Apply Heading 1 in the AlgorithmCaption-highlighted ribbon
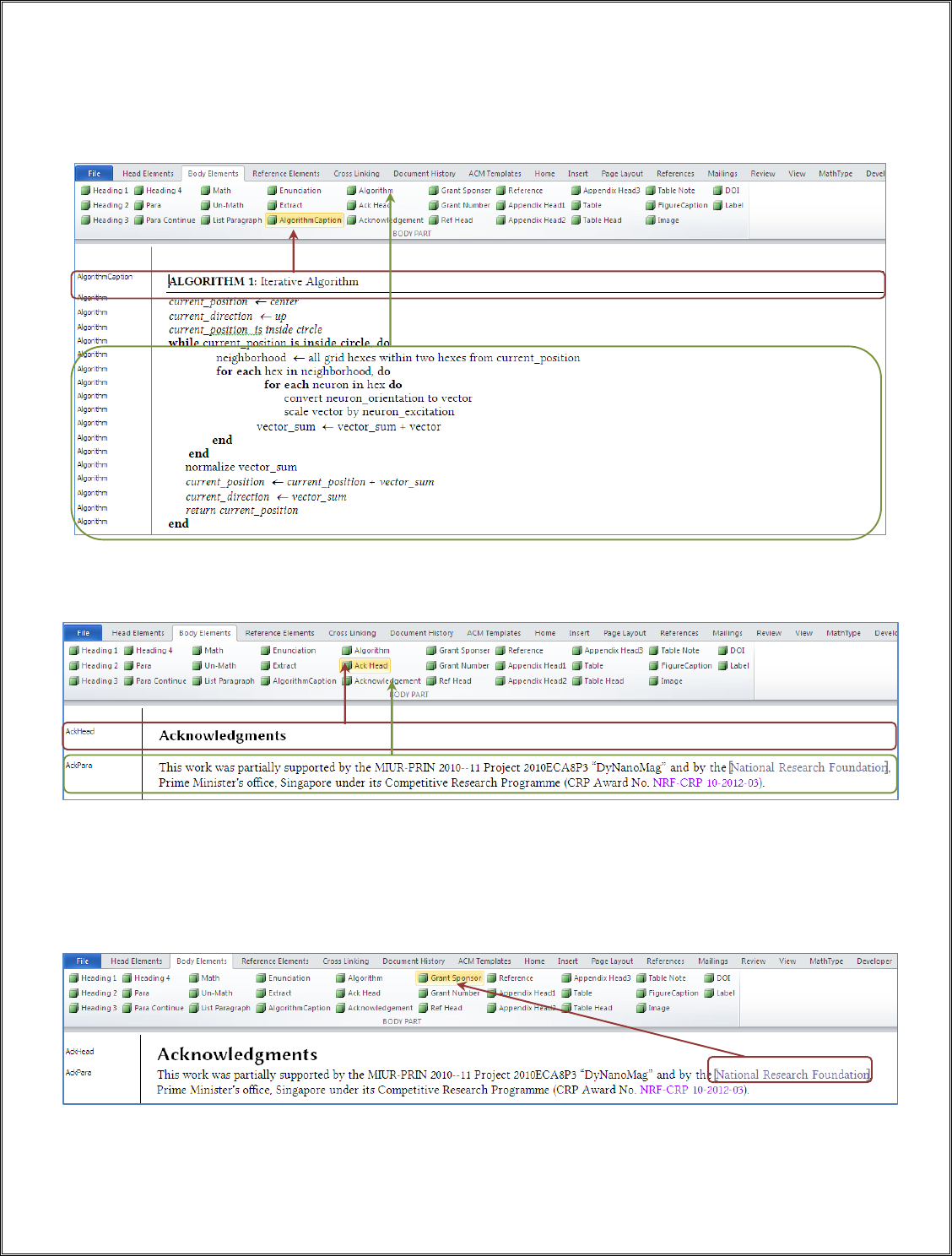This screenshot has width=952, height=1256. 105,191
